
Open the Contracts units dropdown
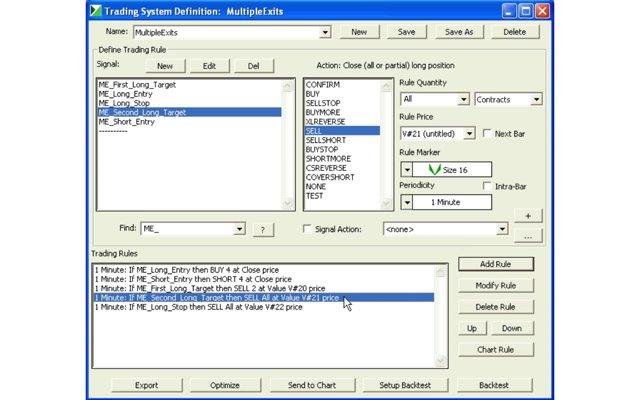[x=536, y=99]
